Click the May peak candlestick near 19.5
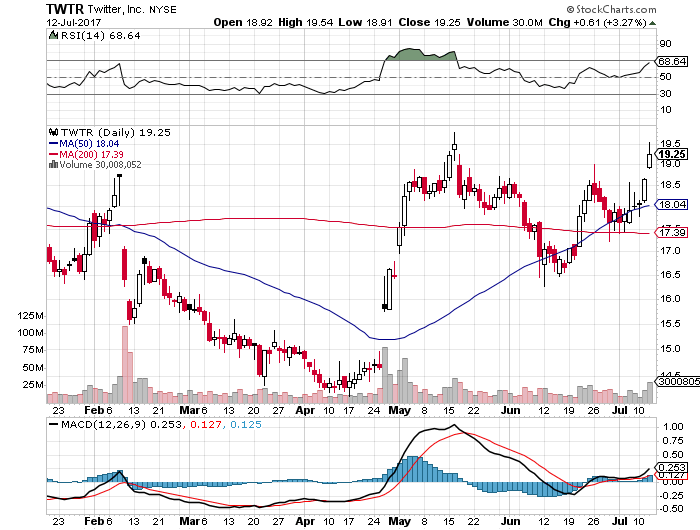This screenshot has width=700, height=530. click(x=454, y=146)
